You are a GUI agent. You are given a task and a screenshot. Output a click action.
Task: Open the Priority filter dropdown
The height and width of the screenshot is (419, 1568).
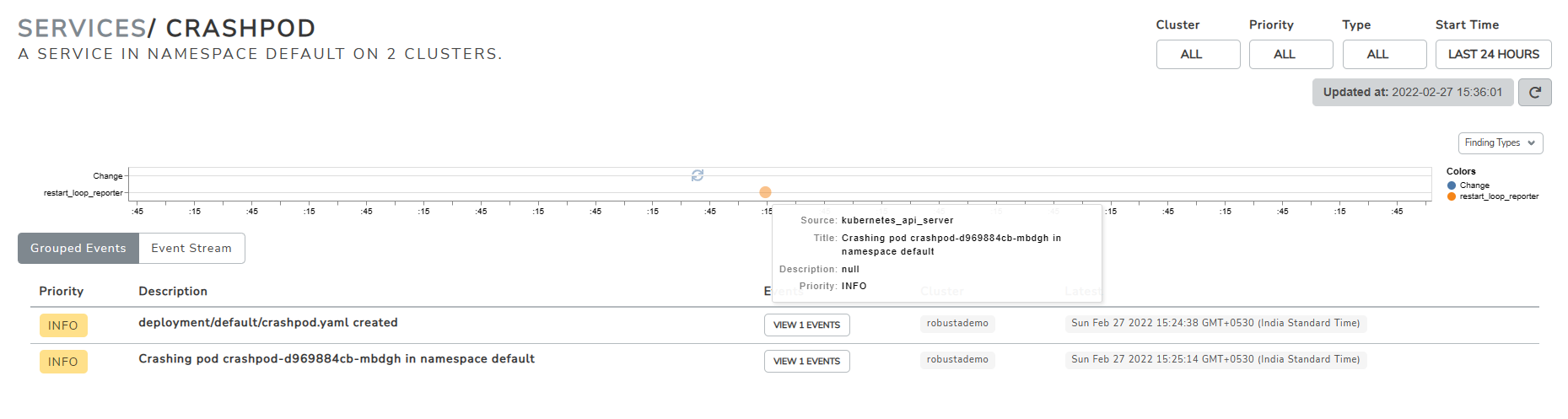pyautogui.click(x=1290, y=54)
